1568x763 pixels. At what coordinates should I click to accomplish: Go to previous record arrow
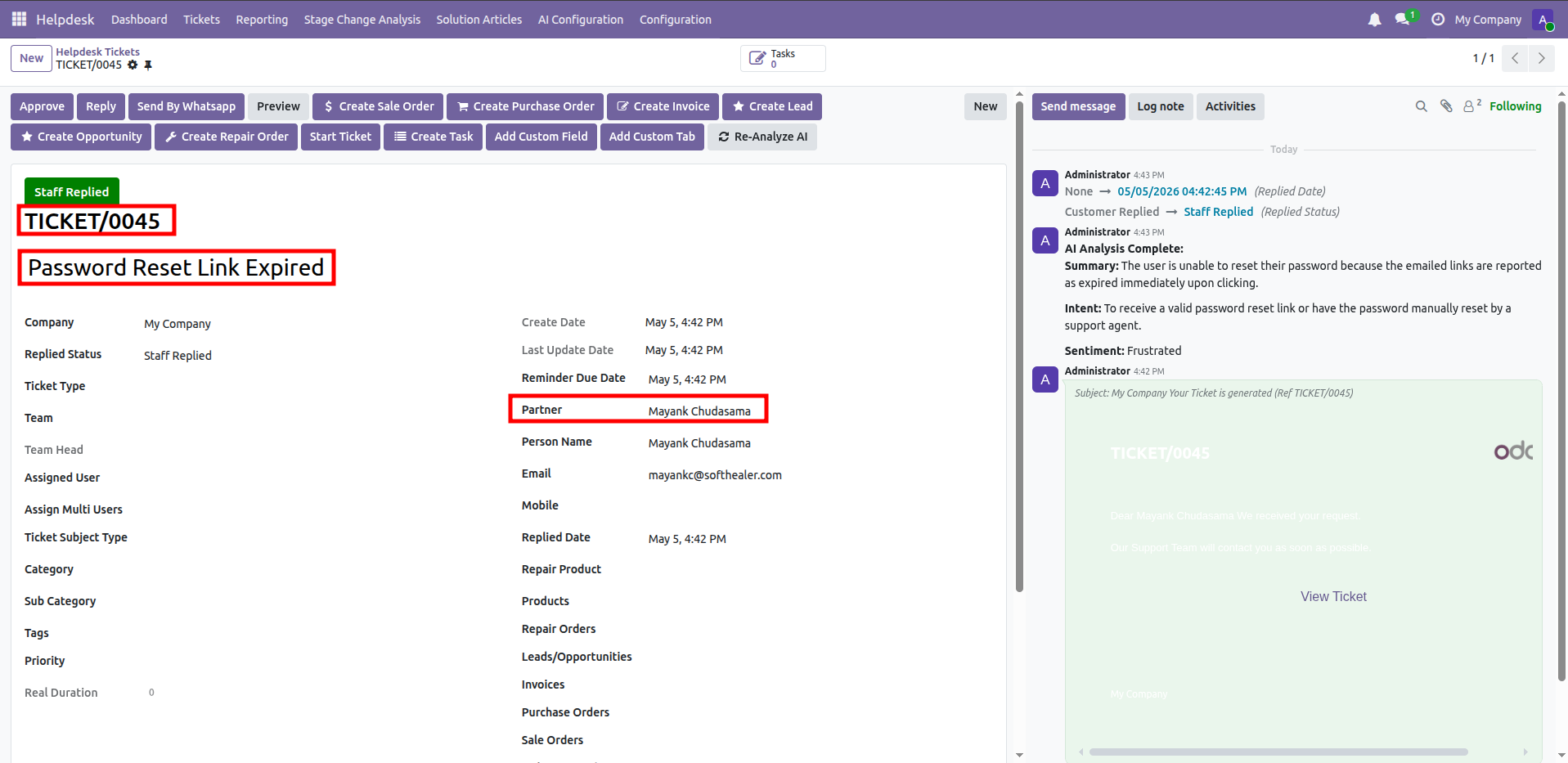(1515, 58)
